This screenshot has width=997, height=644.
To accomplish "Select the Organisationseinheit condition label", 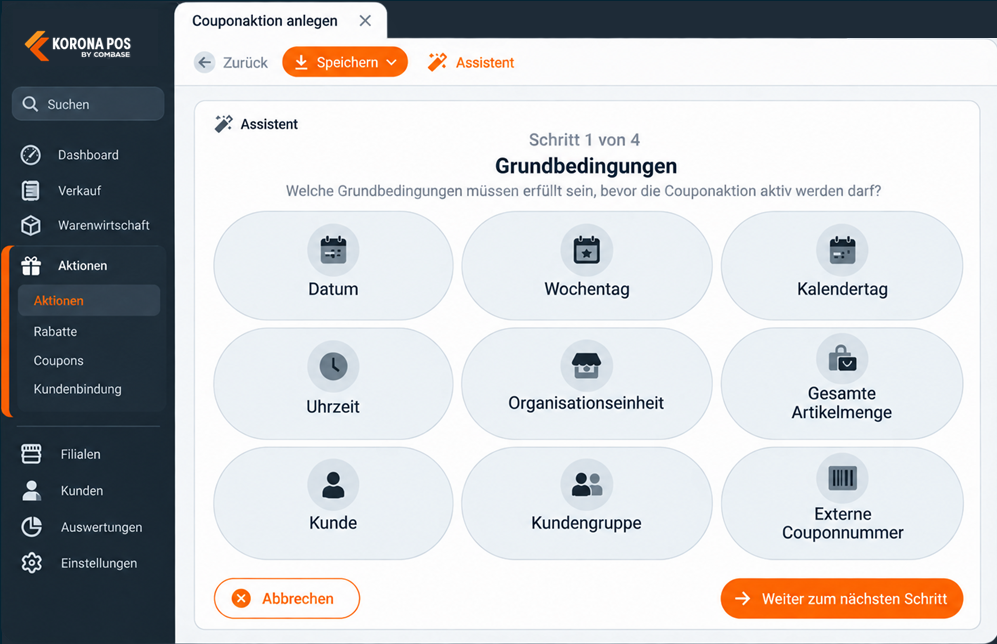I will point(586,403).
